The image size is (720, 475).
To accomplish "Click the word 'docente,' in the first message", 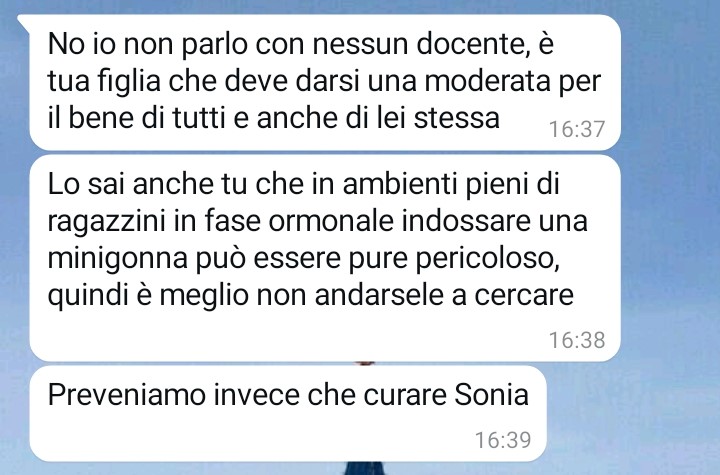I will pyautogui.click(x=473, y=44).
